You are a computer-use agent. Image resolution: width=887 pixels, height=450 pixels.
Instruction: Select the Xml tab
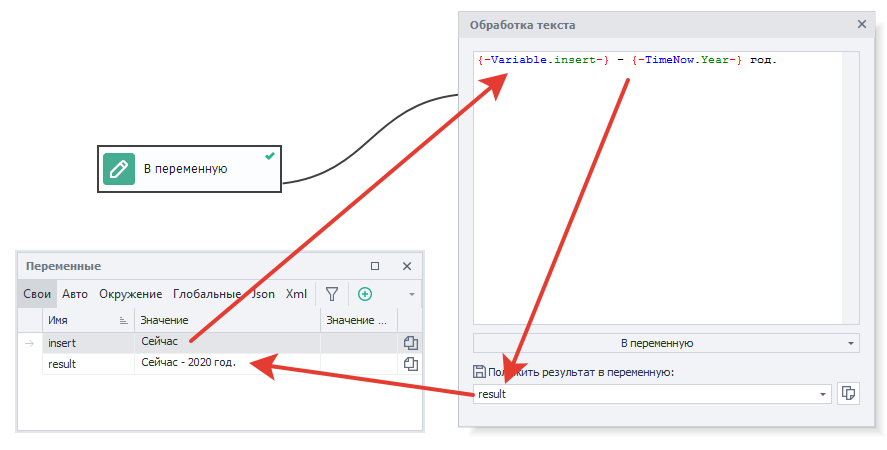click(296, 294)
